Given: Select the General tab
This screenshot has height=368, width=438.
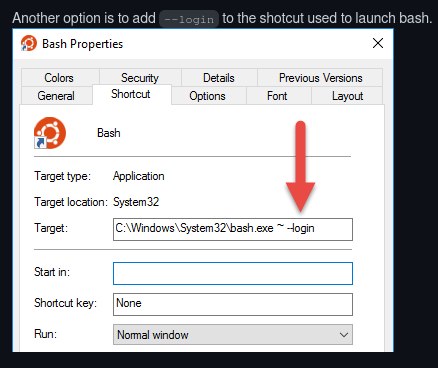Looking at the screenshot, I should coord(56,96).
